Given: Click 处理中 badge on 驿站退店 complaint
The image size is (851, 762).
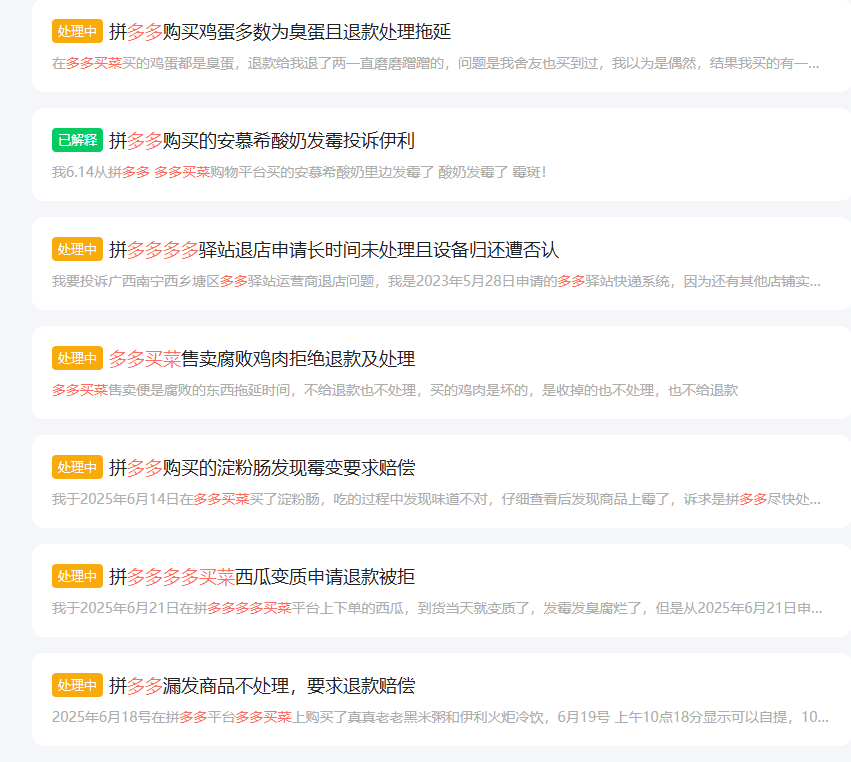Looking at the screenshot, I should 77,250.
